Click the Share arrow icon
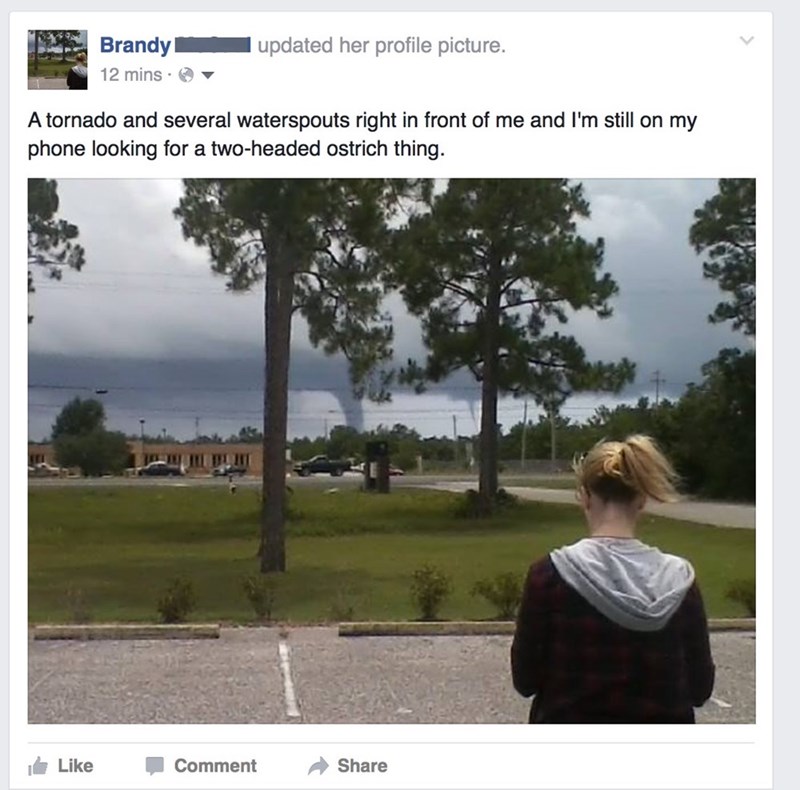Viewport: 800px width, 790px height. coord(318,766)
